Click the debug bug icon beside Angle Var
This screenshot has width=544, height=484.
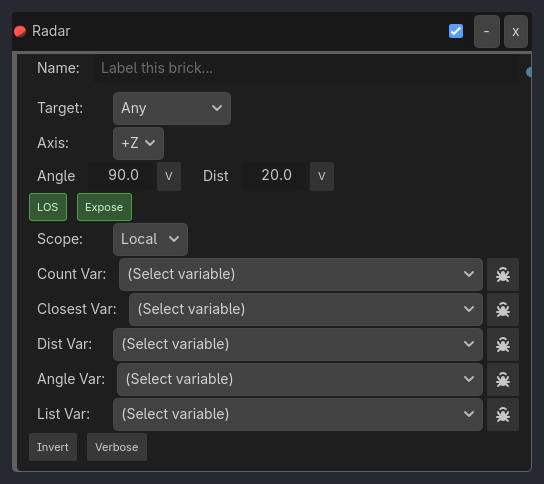(503, 380)
